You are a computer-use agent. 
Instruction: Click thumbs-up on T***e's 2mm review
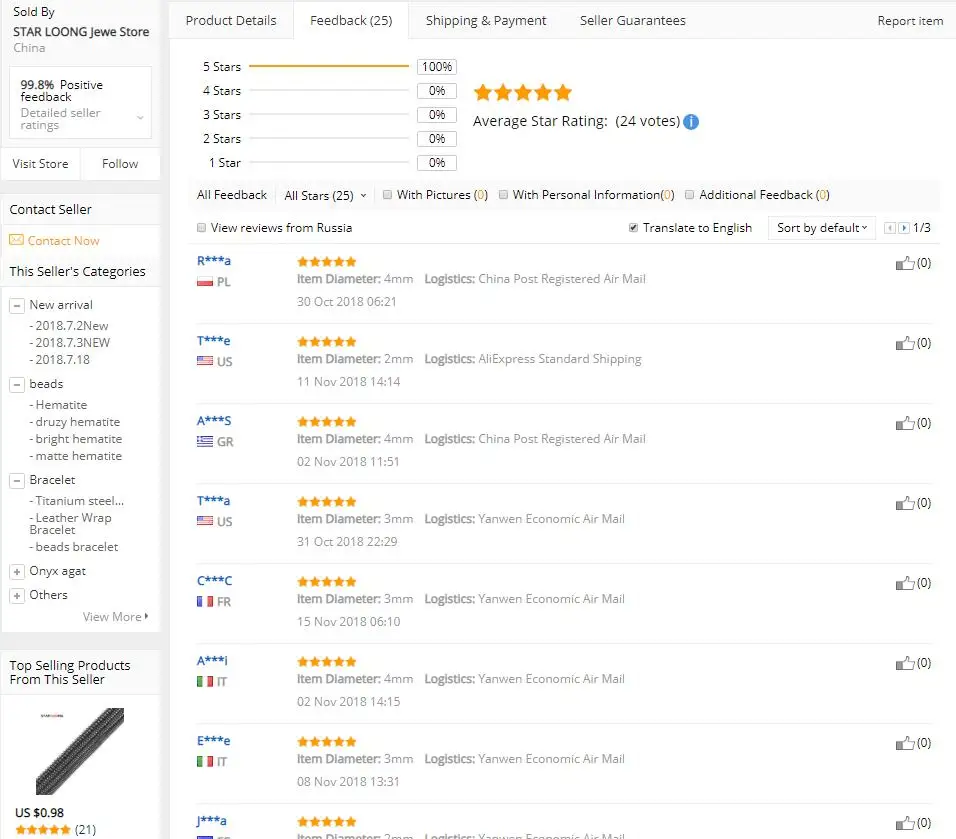point(905,343)
